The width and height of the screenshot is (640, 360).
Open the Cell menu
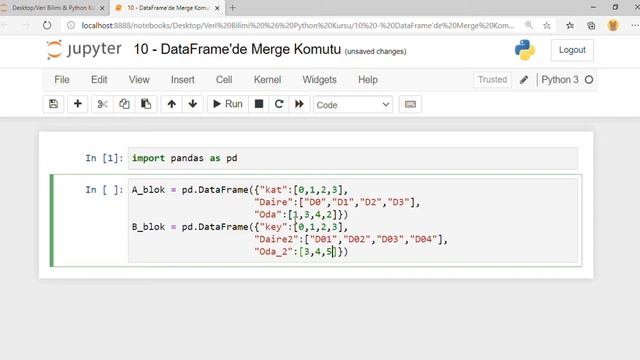[x=224, y=80]
